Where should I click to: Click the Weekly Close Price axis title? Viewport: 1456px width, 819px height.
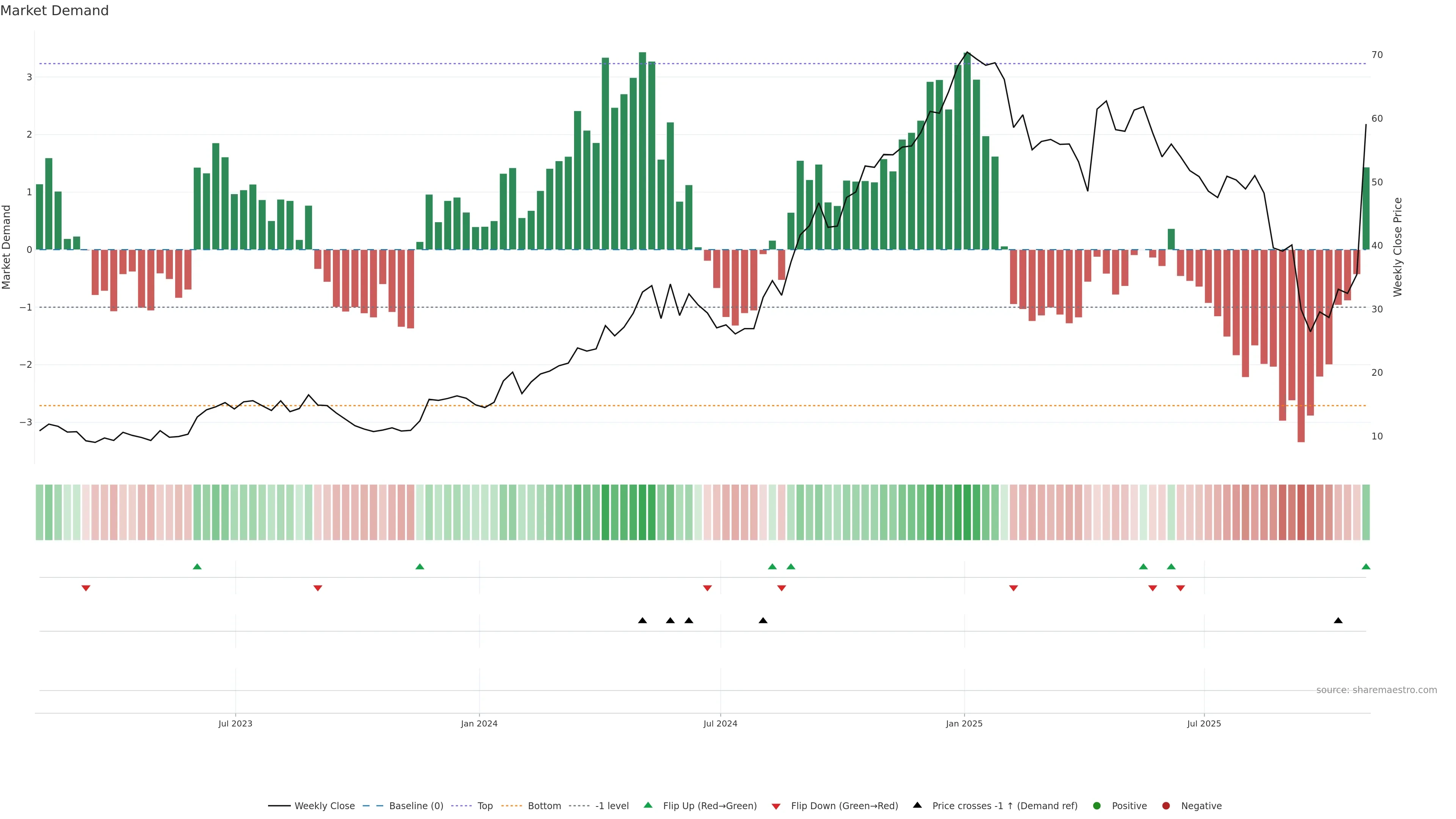[1397, 247]
